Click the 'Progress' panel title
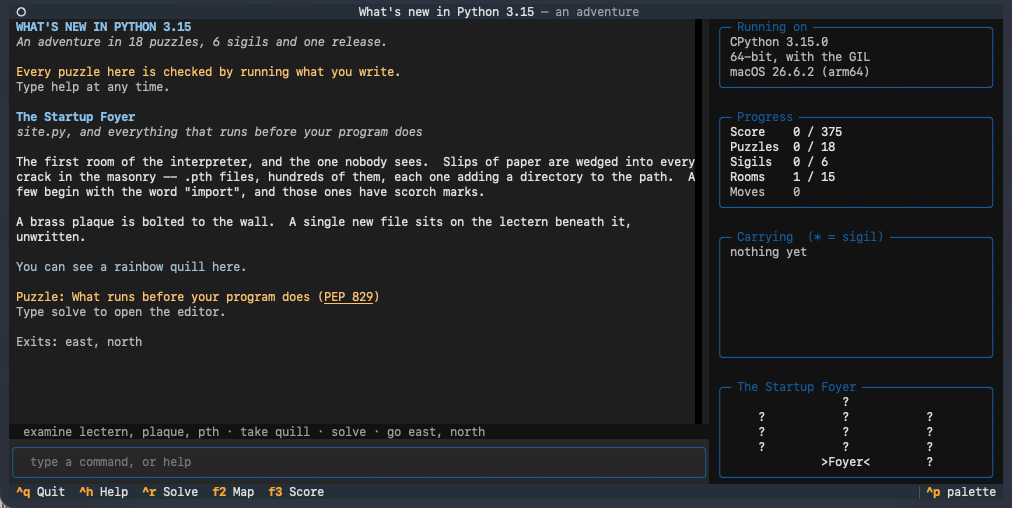Image resolution: width=1012 pixels, height=508 pixels. click(x=765, y=117)
